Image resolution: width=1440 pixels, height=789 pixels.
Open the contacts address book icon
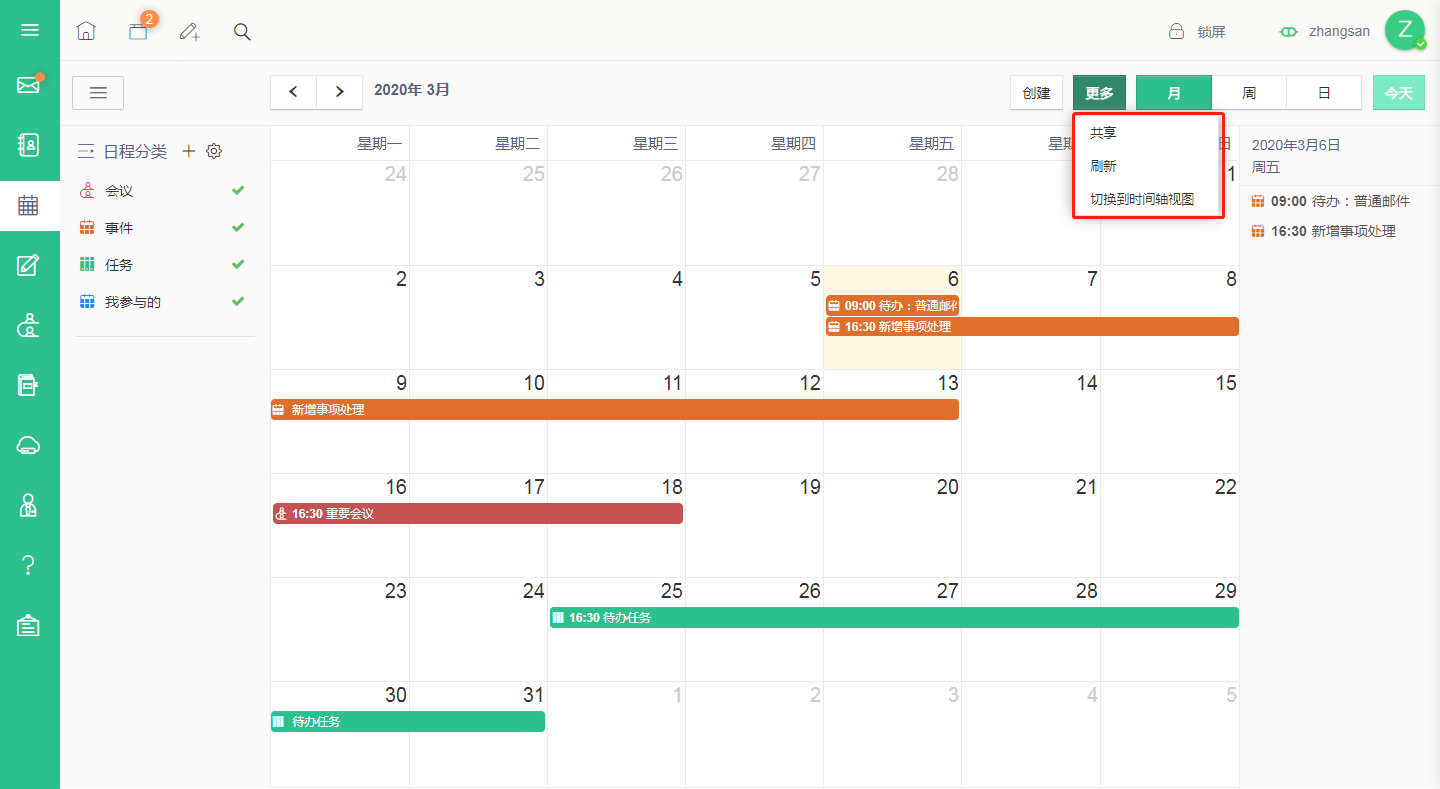point(29,145)
